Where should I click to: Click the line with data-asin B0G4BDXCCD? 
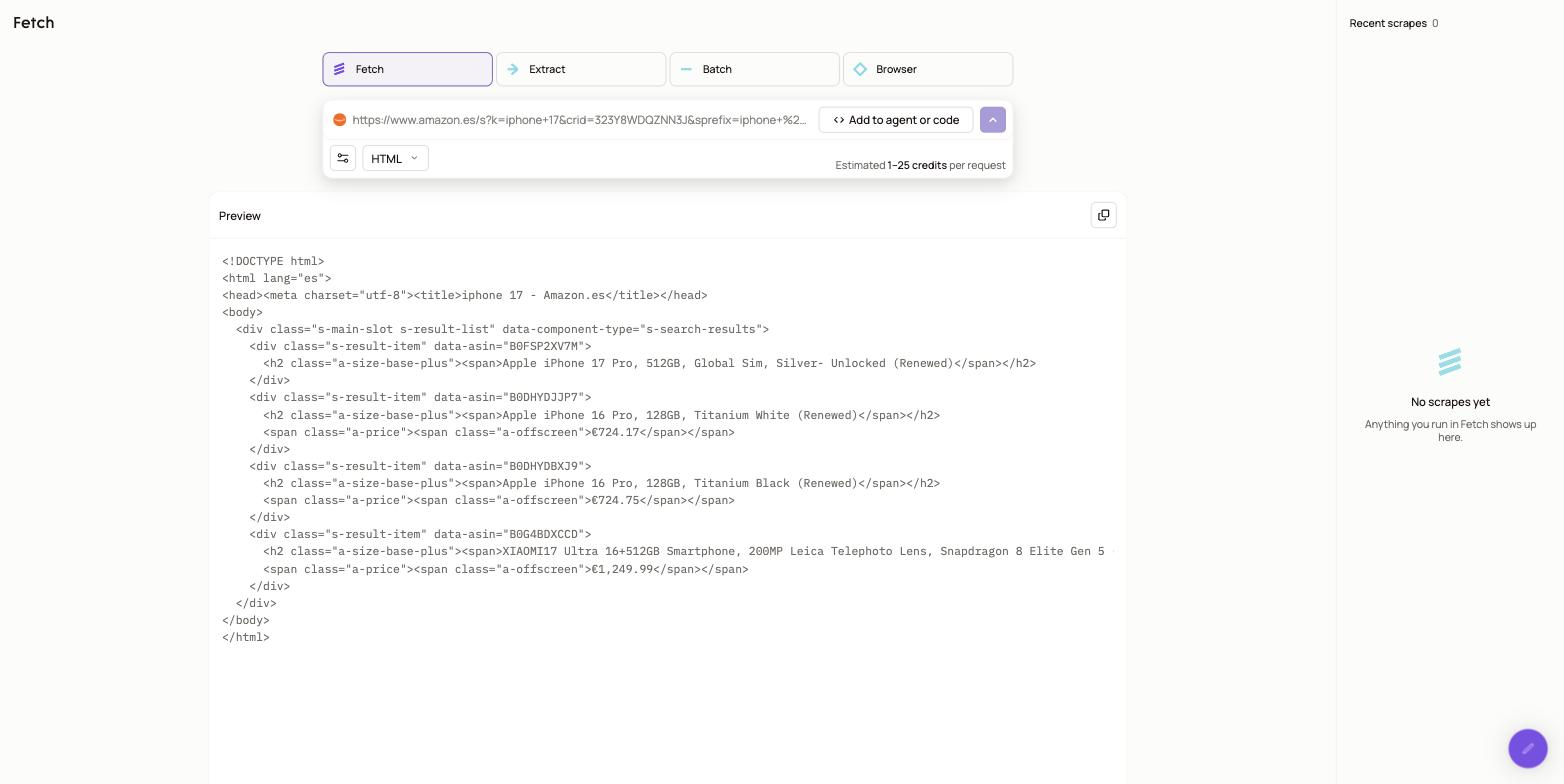click(420, 534)
